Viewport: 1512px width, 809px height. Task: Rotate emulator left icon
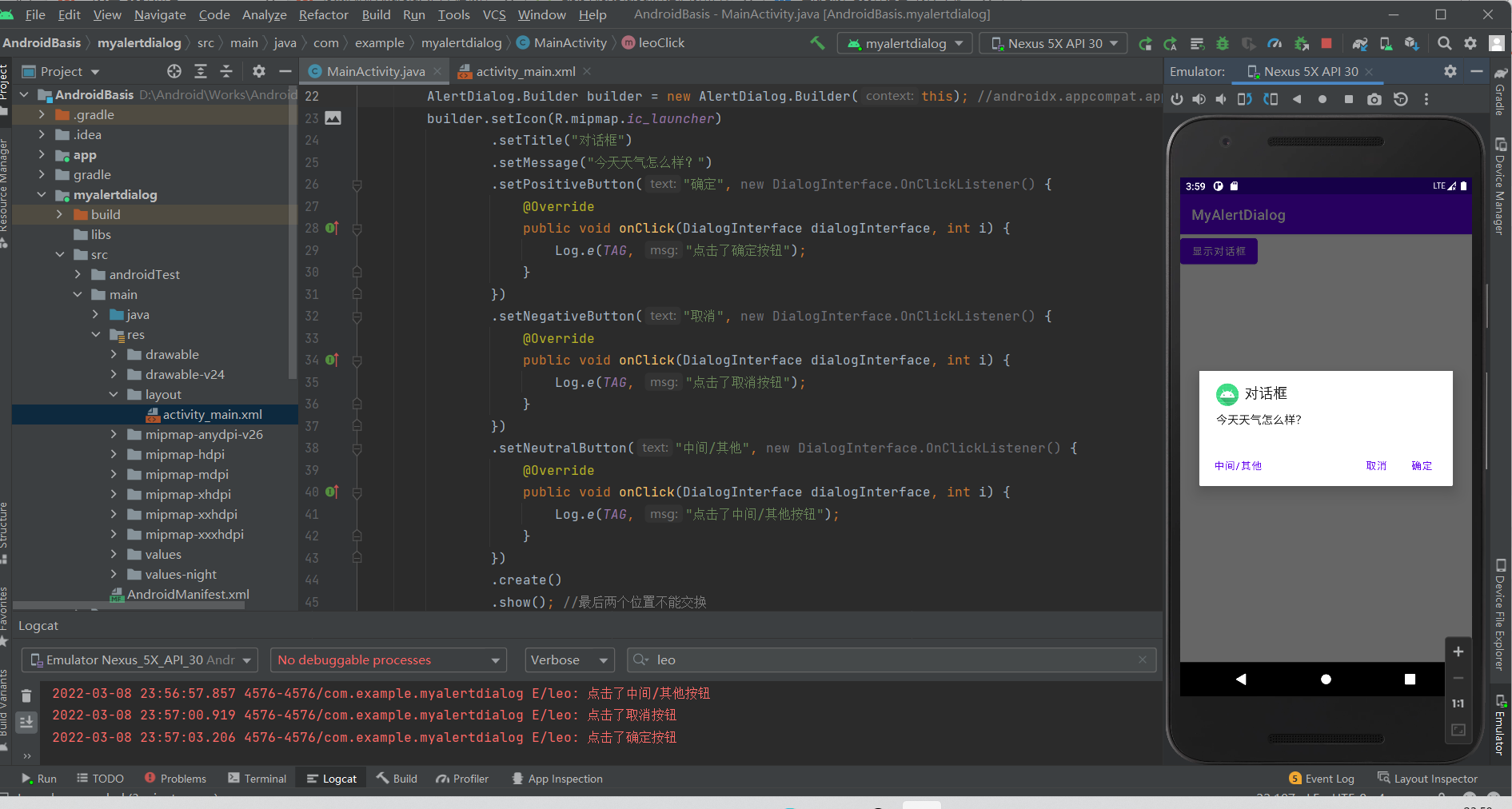[x=1244, y=99]
